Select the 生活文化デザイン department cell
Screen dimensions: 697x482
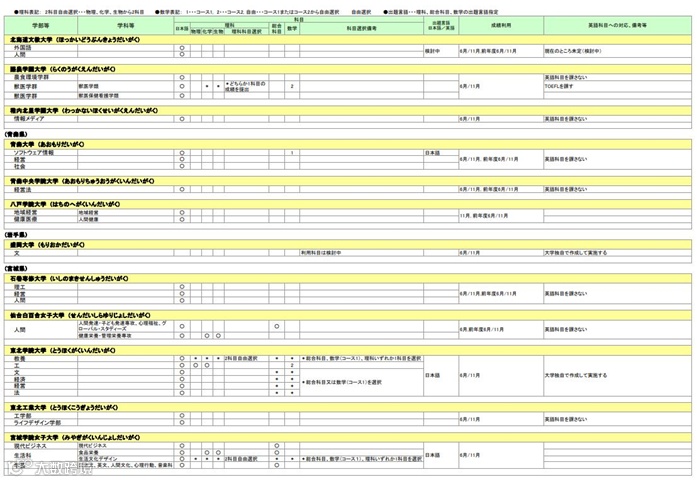point(125,458)
